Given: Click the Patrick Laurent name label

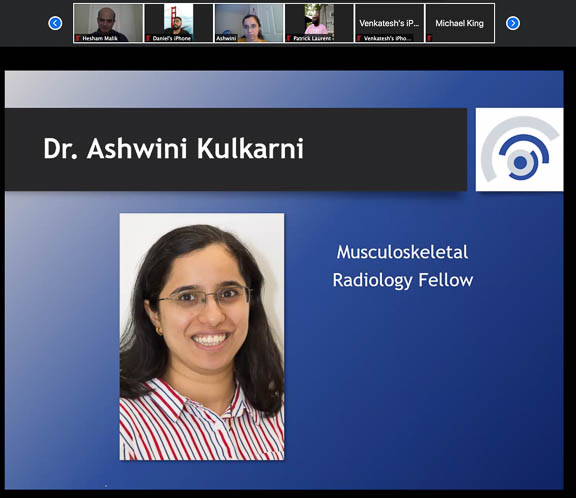Looking at the screenshot, I should (x=313, y=38).
